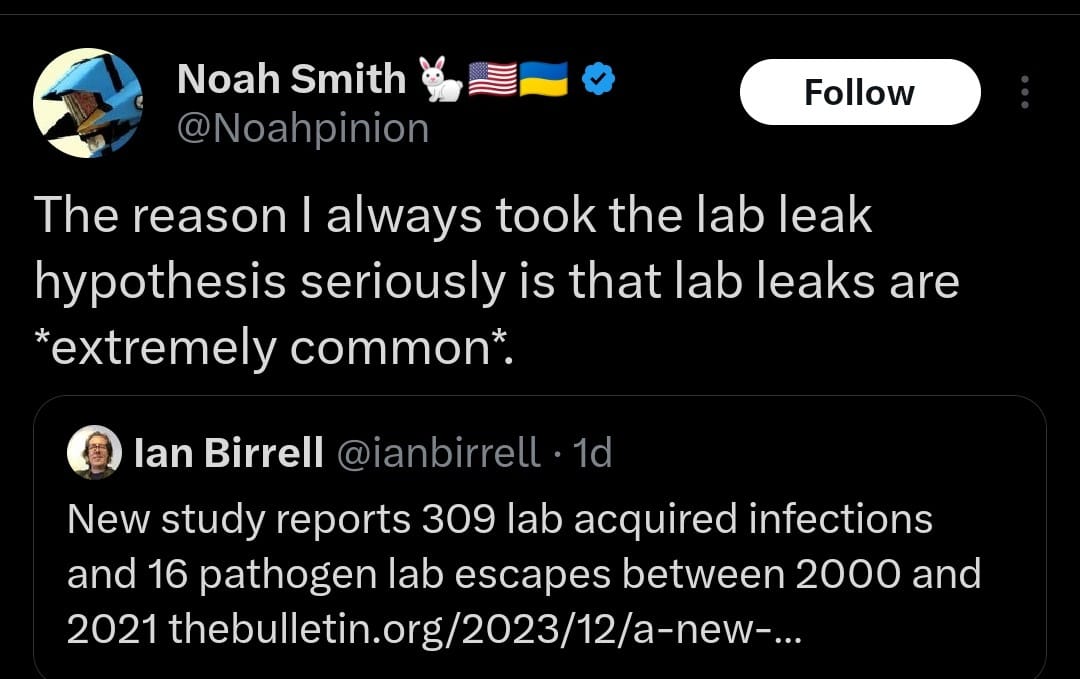Click the Ukraine flag emoji
Viewport: 1080px width, 679px height.
click(543, 79)
